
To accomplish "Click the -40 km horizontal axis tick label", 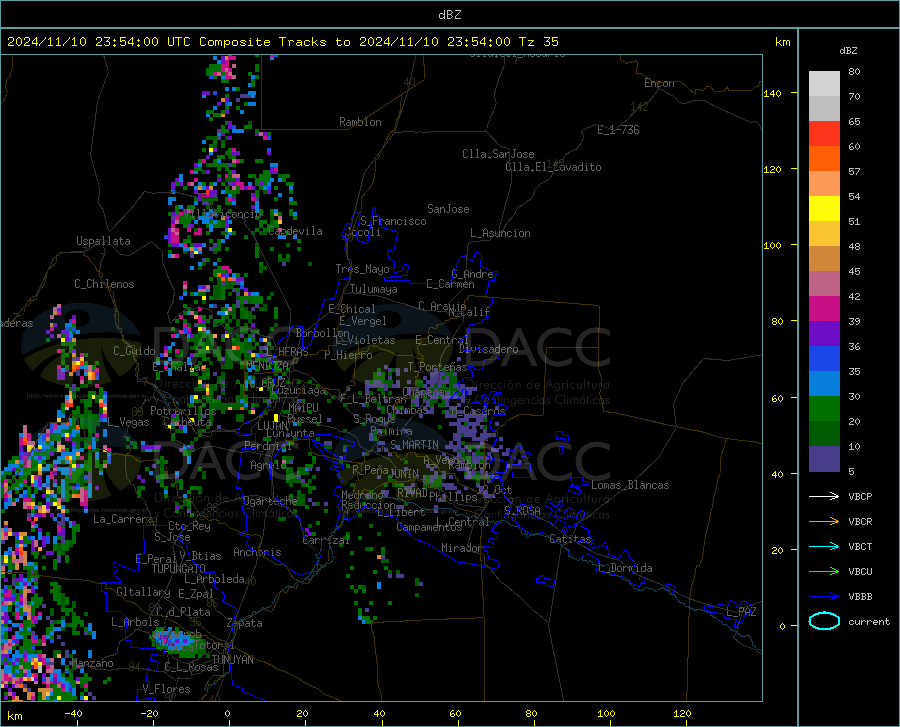I will (x=73, y=713).
